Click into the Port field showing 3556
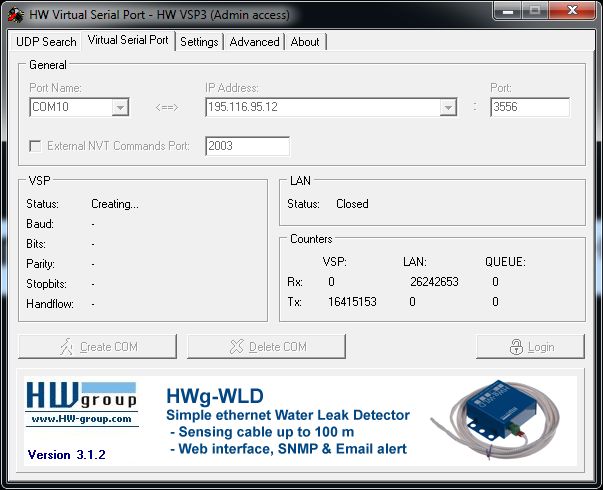This screenshot has height=490, width=603. click(529, 107)
